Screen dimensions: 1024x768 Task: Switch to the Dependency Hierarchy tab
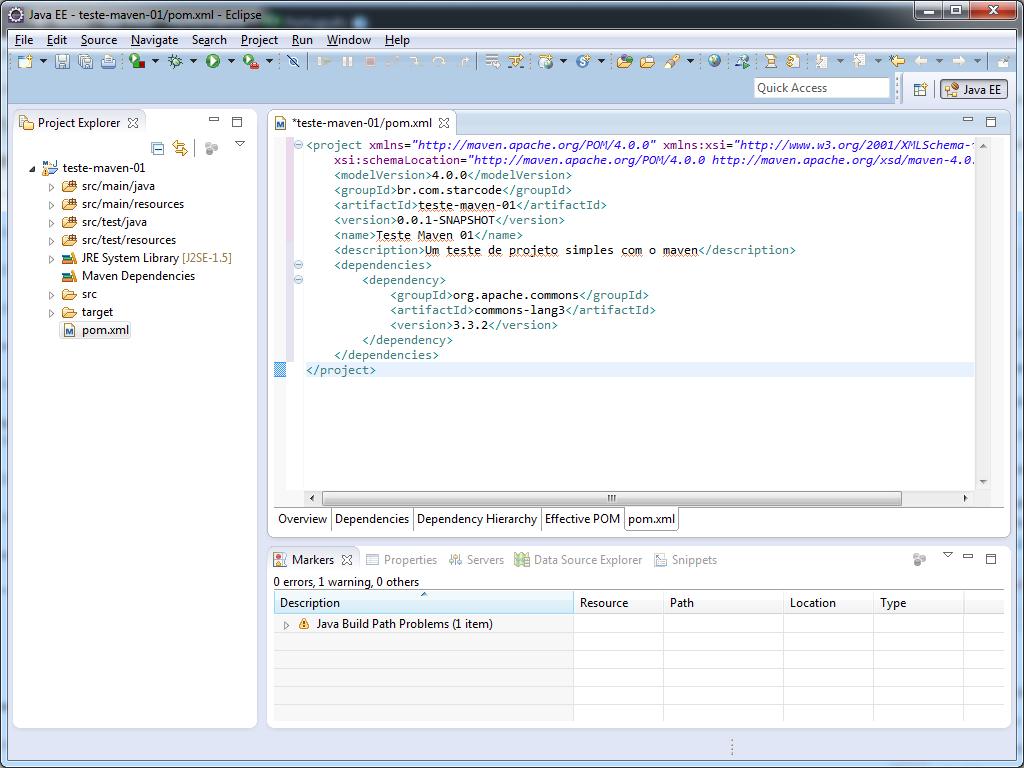[x=477, y=519]
